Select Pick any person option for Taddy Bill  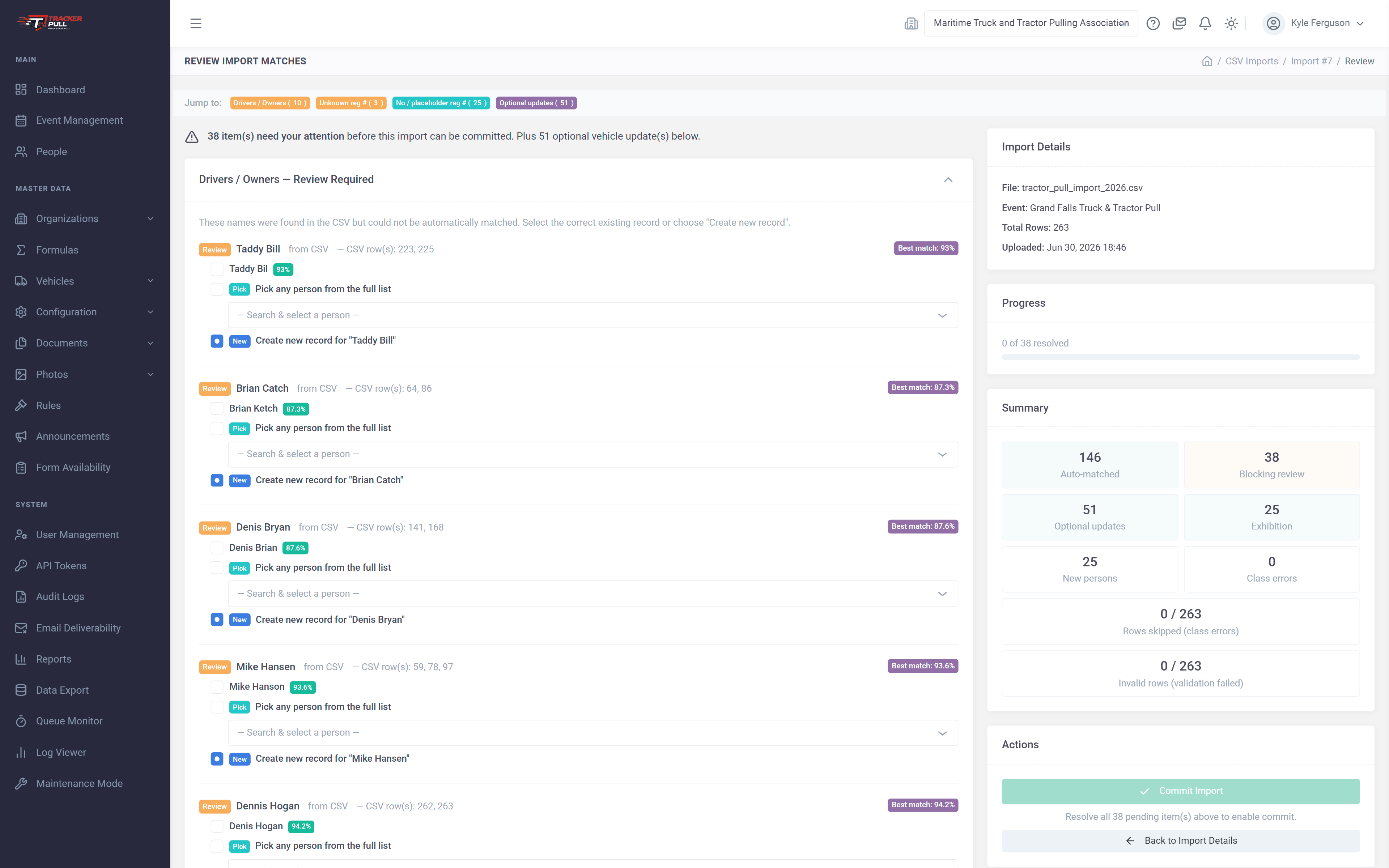coord(217,289)
